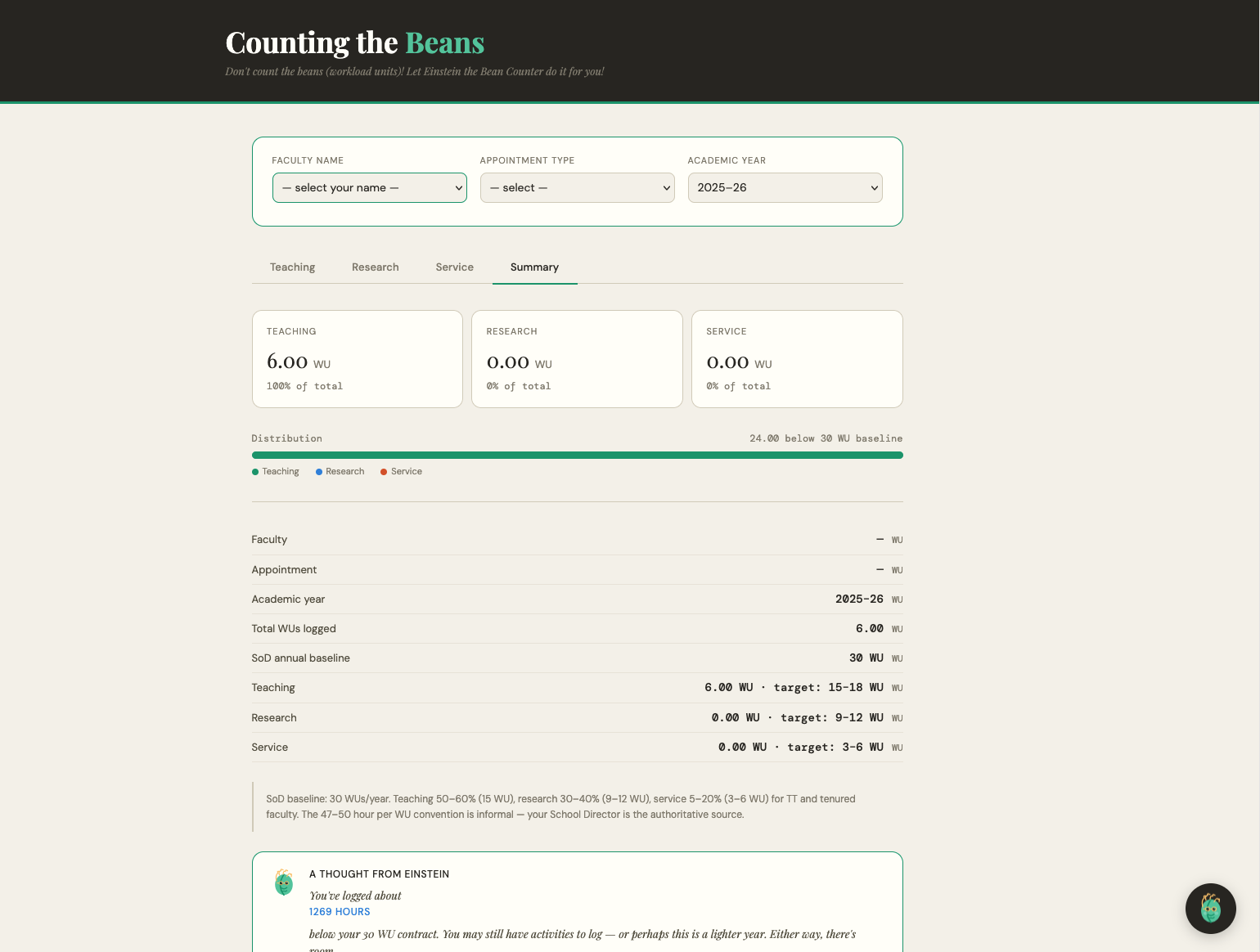
Task: Click the green Teaching legend dot
Action: click(255, 472)
